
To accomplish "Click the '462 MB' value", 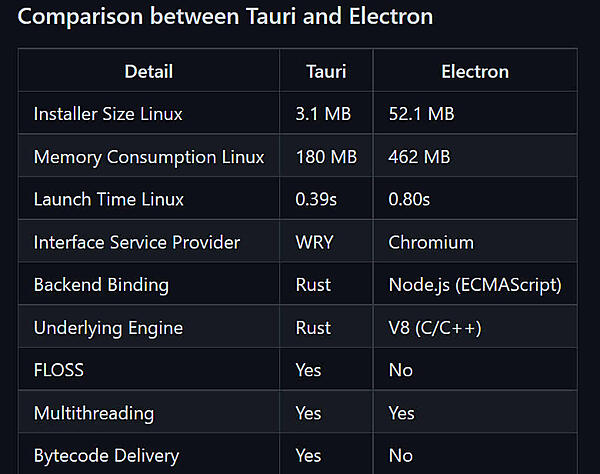I will [x=419, y=157].
